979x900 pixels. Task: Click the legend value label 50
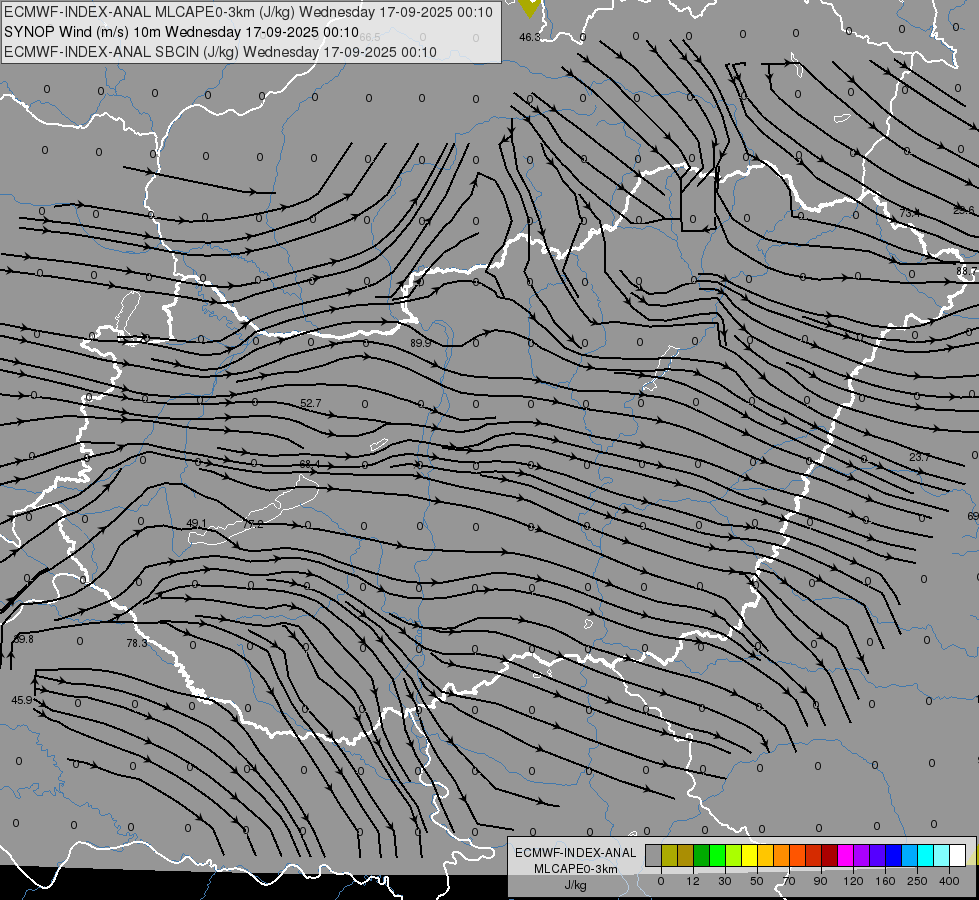point(757,881)
